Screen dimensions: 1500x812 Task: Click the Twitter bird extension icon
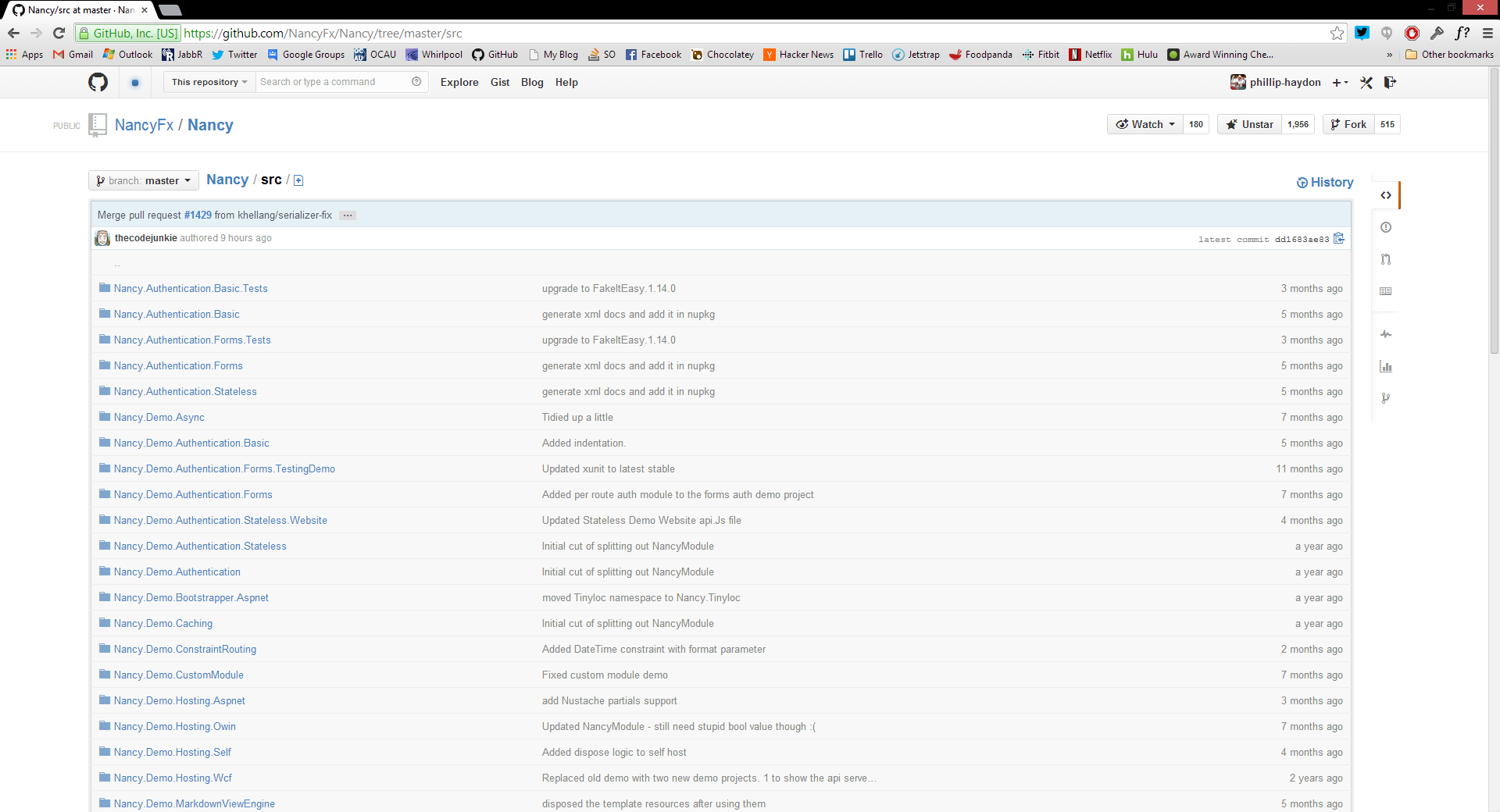1362,33
